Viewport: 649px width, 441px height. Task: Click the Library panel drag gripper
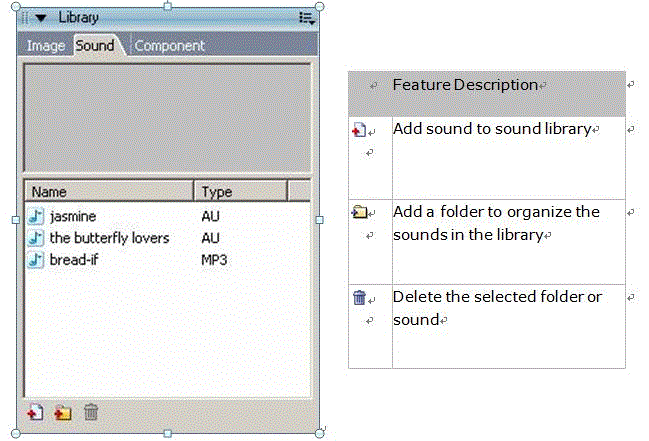tap(25, 18)
